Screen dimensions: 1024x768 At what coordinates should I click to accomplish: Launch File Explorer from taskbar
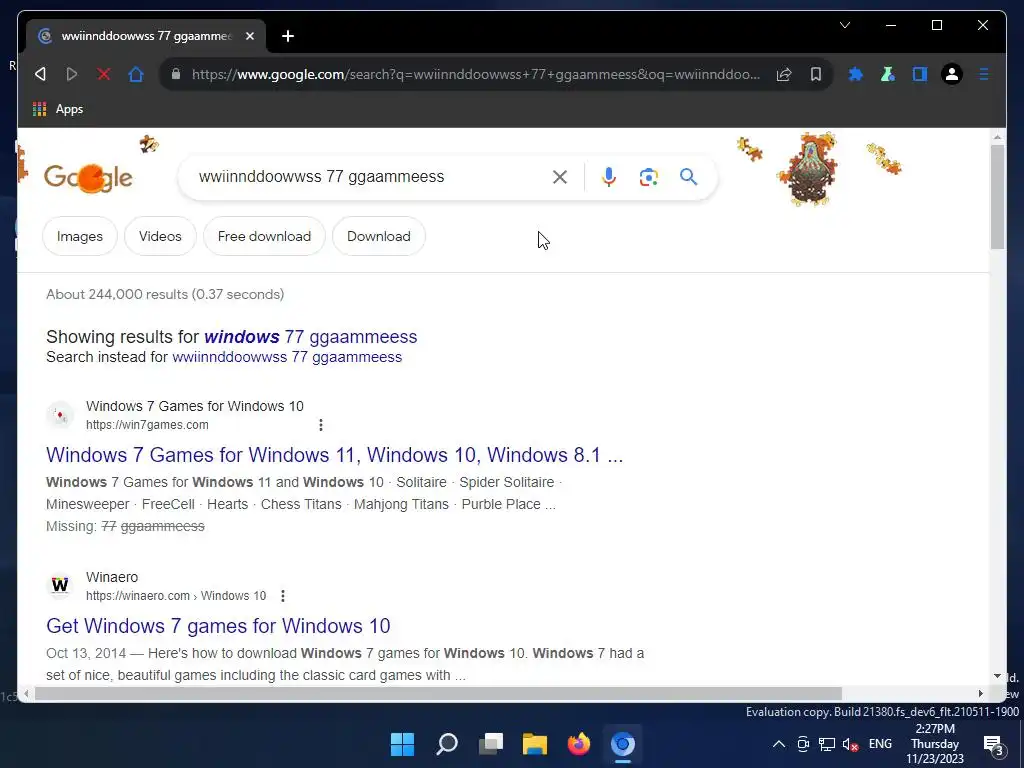(x=534, y=744)
